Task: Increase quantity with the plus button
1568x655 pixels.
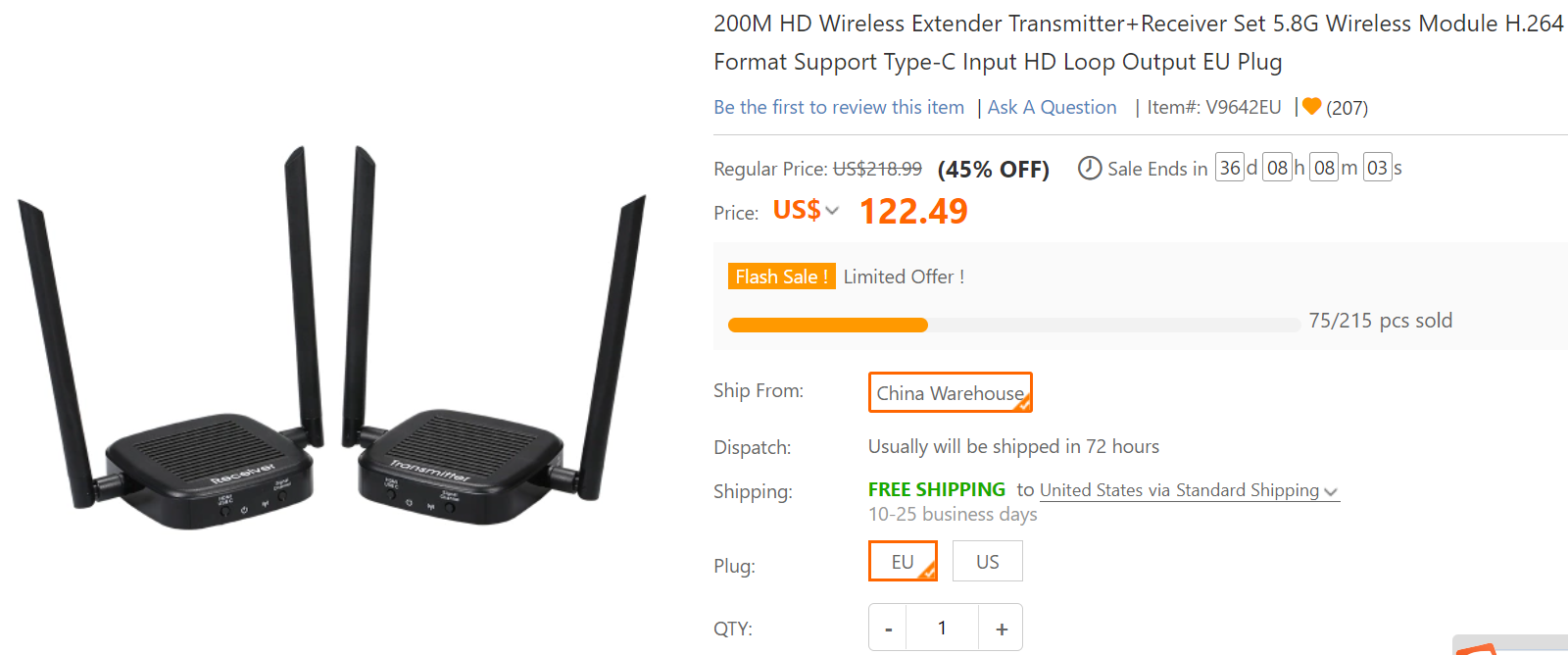Action: click(x=1001, y=629)
